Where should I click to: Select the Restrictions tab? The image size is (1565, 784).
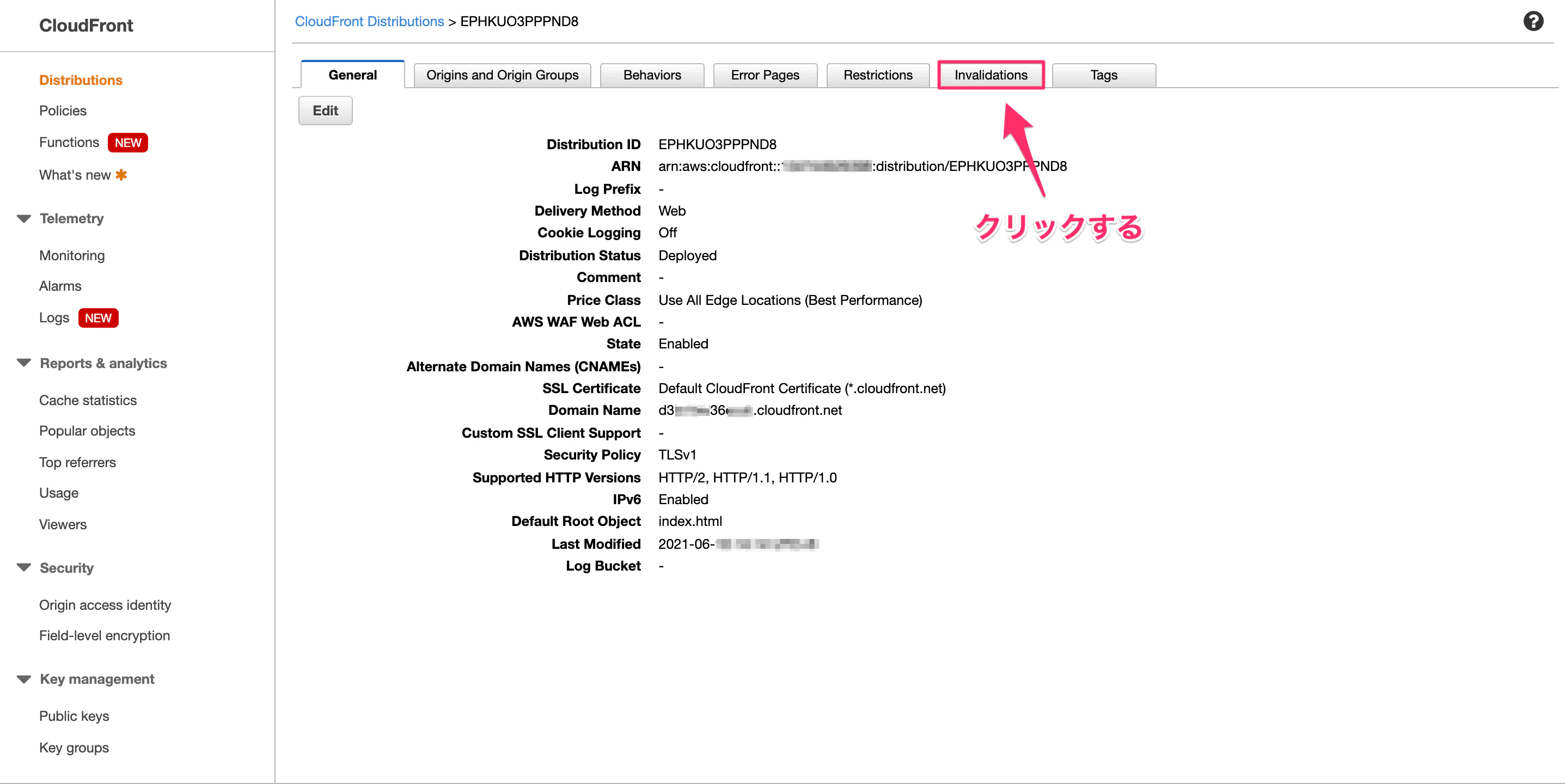click(x=878, y=75)
